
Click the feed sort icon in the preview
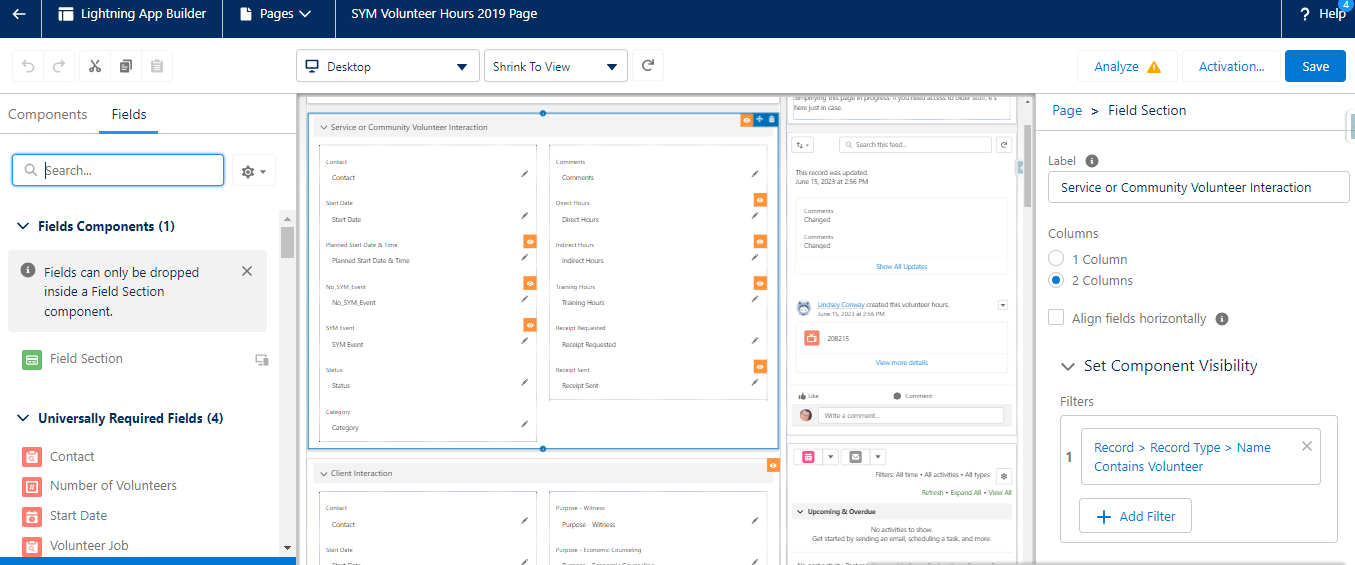pyautogui.click(x=802, y=145)
